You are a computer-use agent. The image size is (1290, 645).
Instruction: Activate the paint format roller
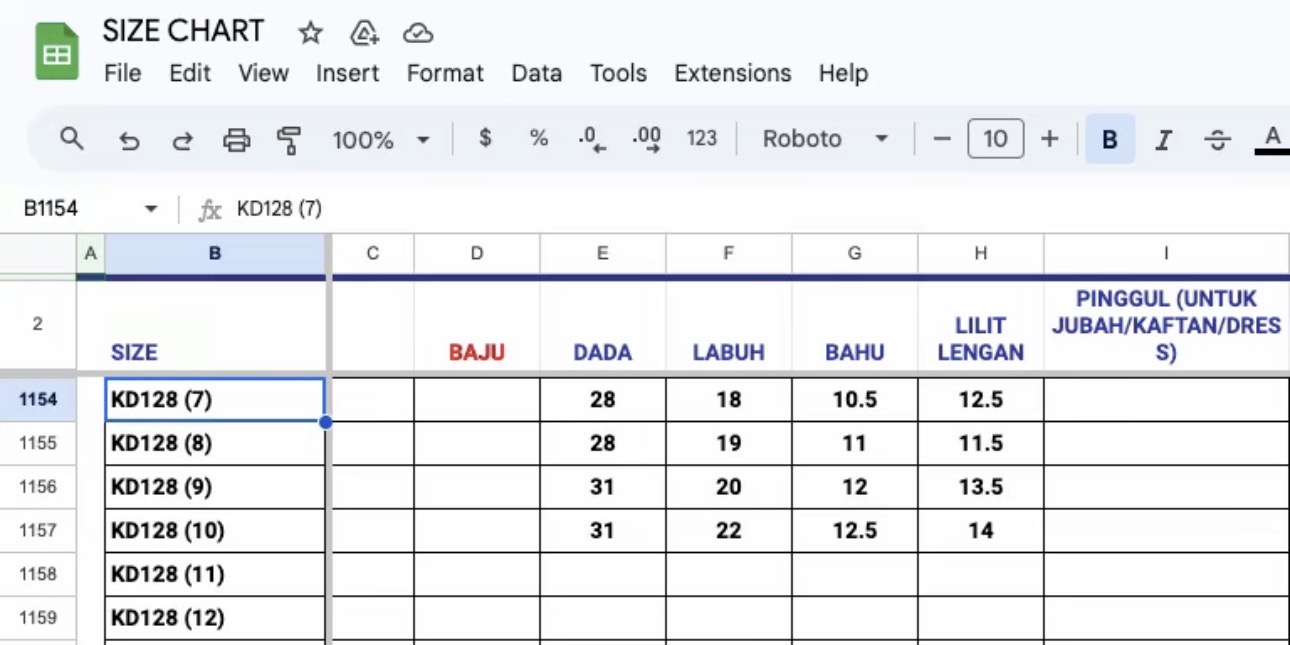coord(289,140)
